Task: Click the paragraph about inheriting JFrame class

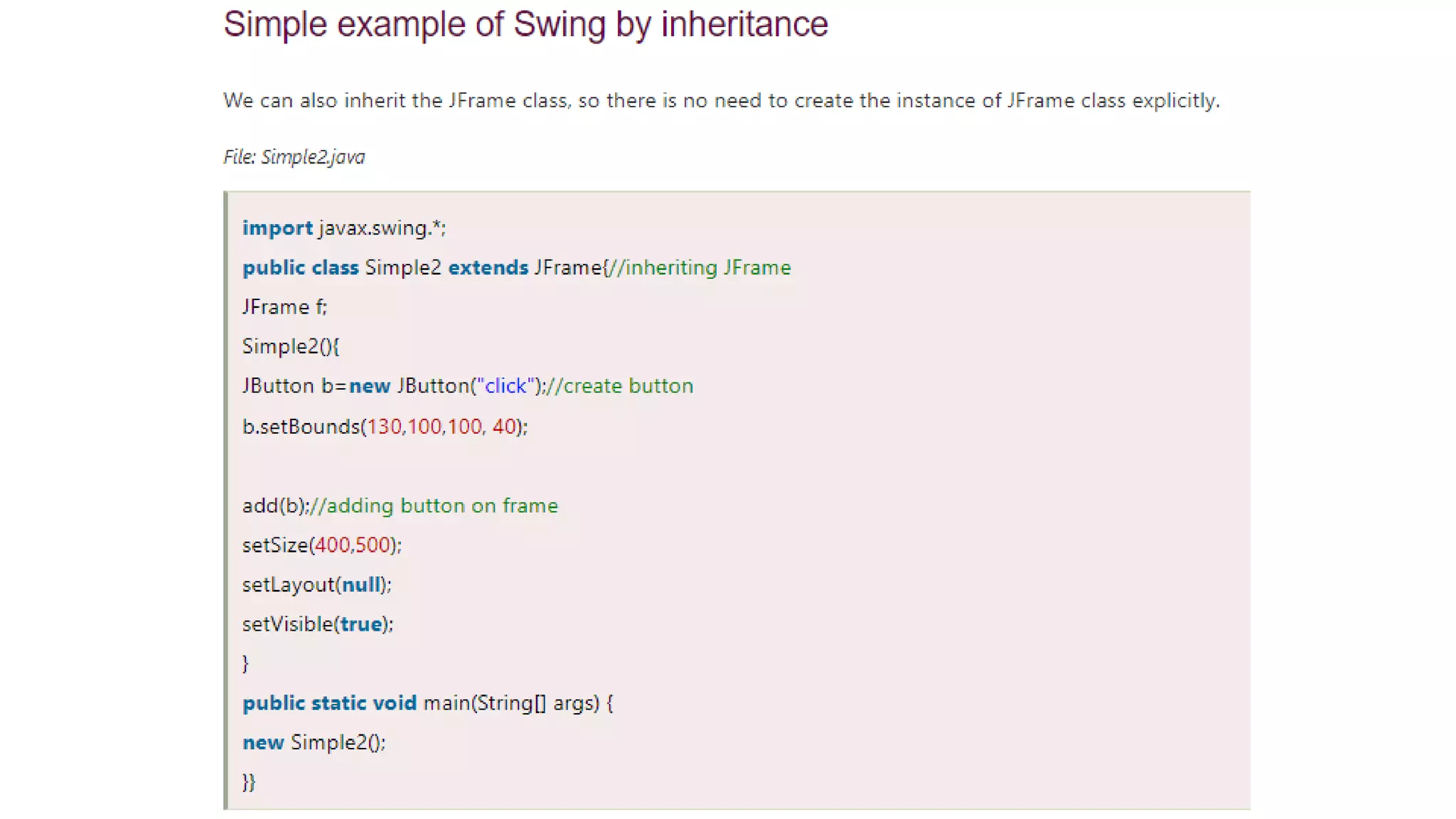Action: tap(721, 101)
